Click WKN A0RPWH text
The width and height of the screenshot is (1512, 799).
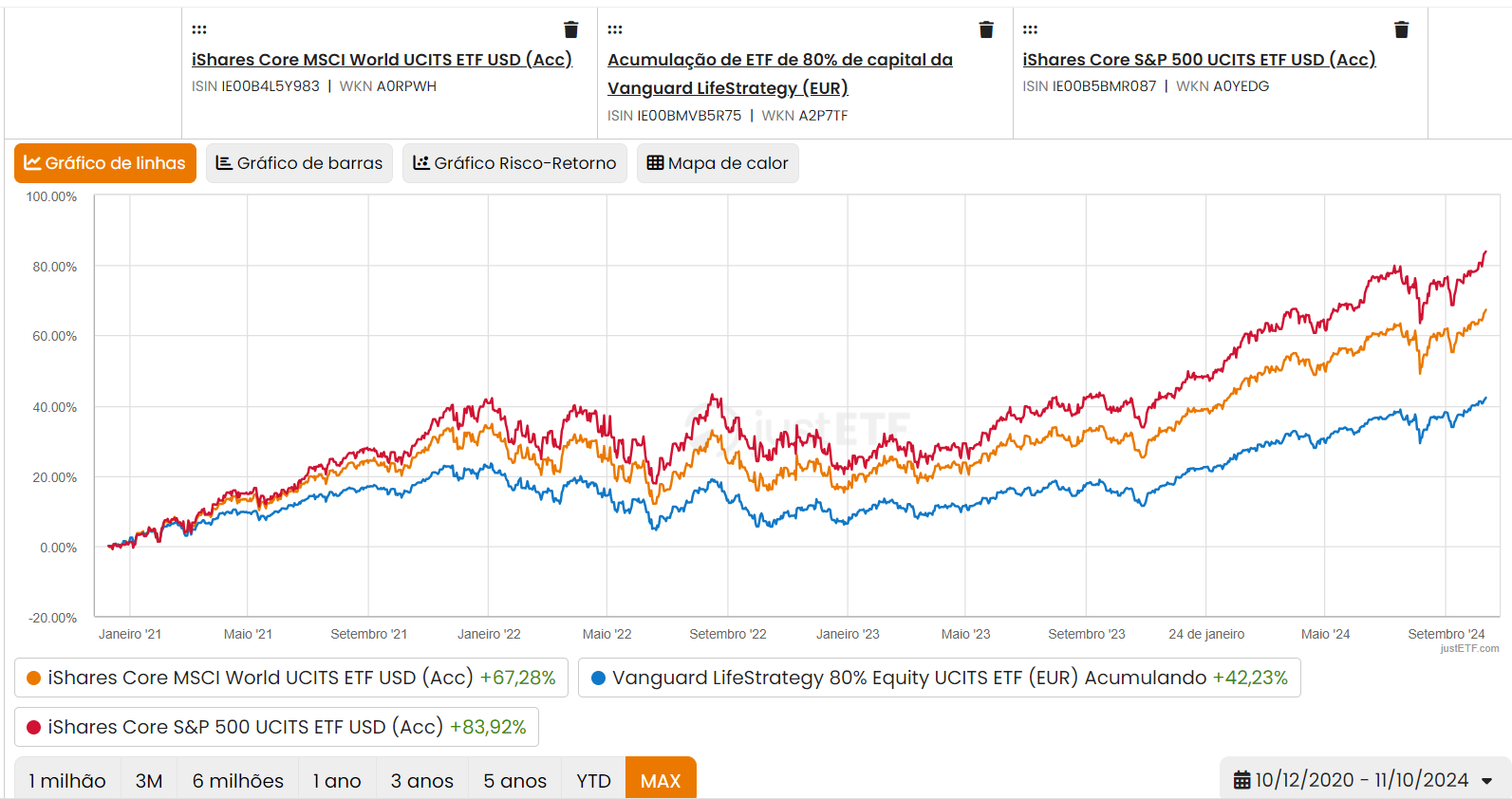click(388, 86)
